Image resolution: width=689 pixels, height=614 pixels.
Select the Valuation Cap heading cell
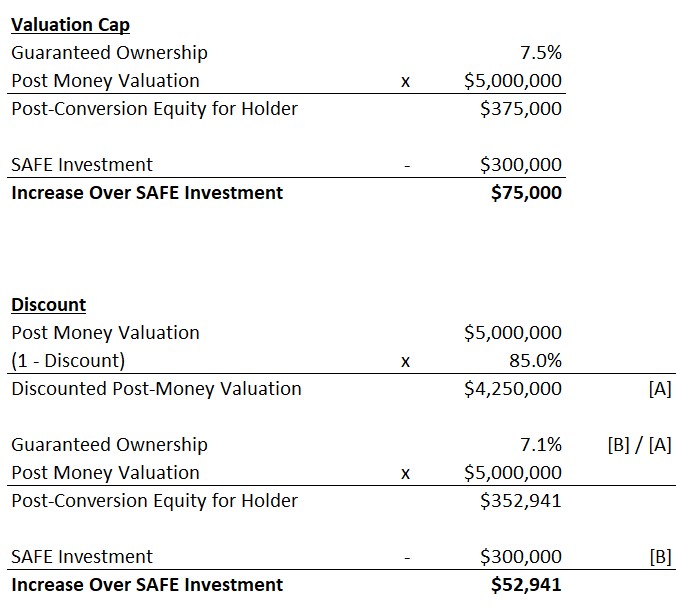click(70, 25)
